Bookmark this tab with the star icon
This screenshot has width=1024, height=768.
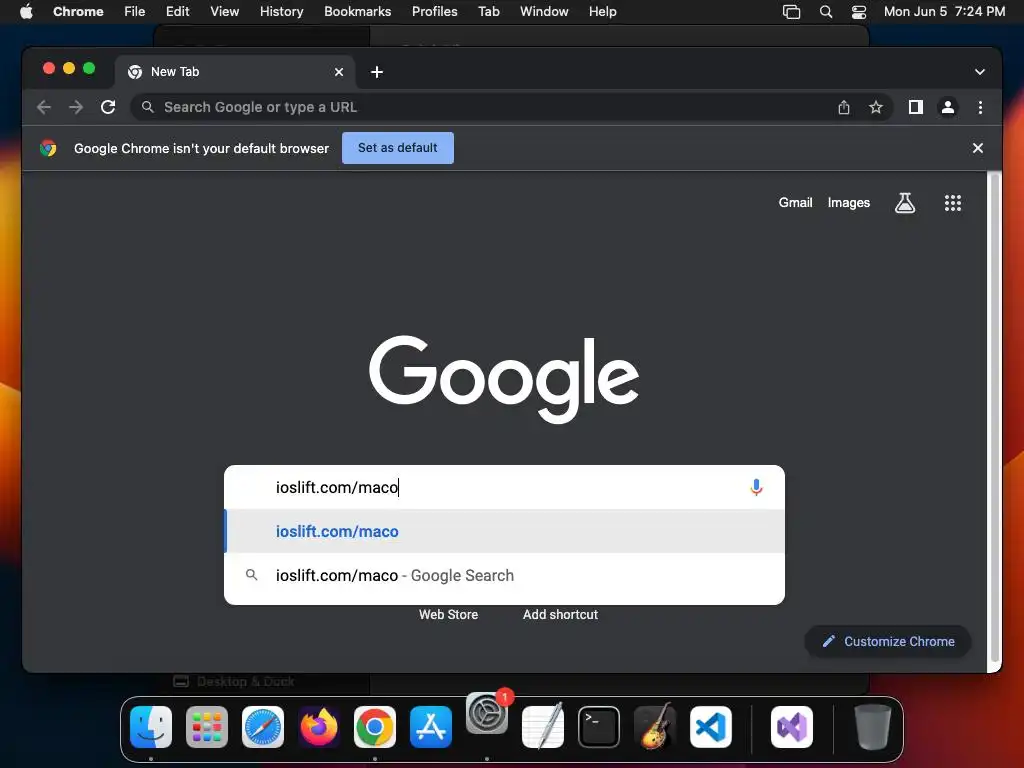876,107
